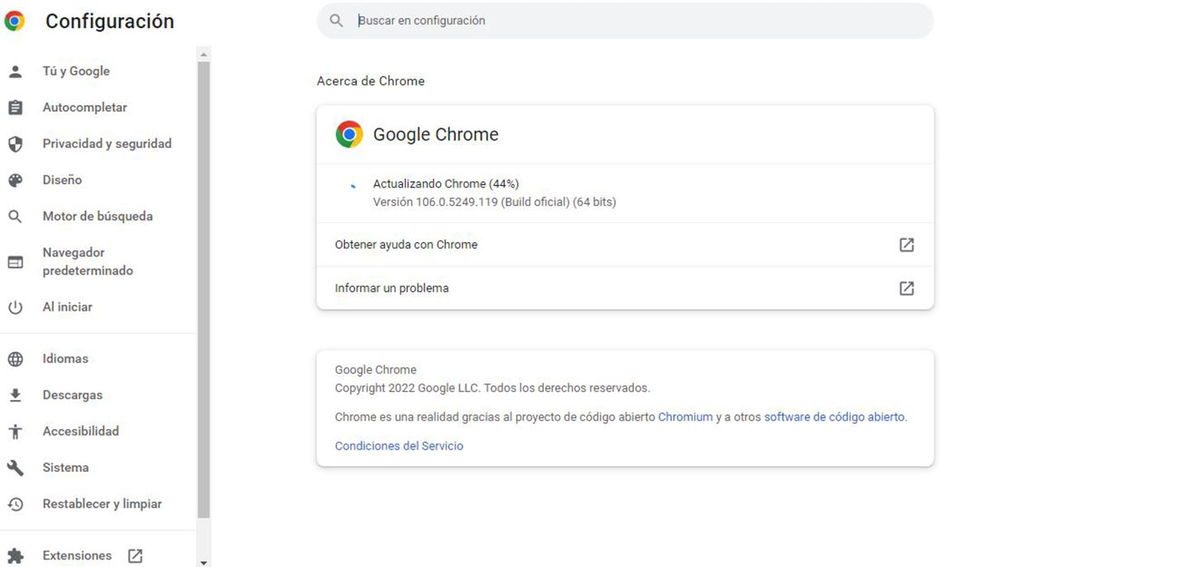Click sidebar scrollbar down arrow
1200x567 pixels.
[x=204, y=562]
